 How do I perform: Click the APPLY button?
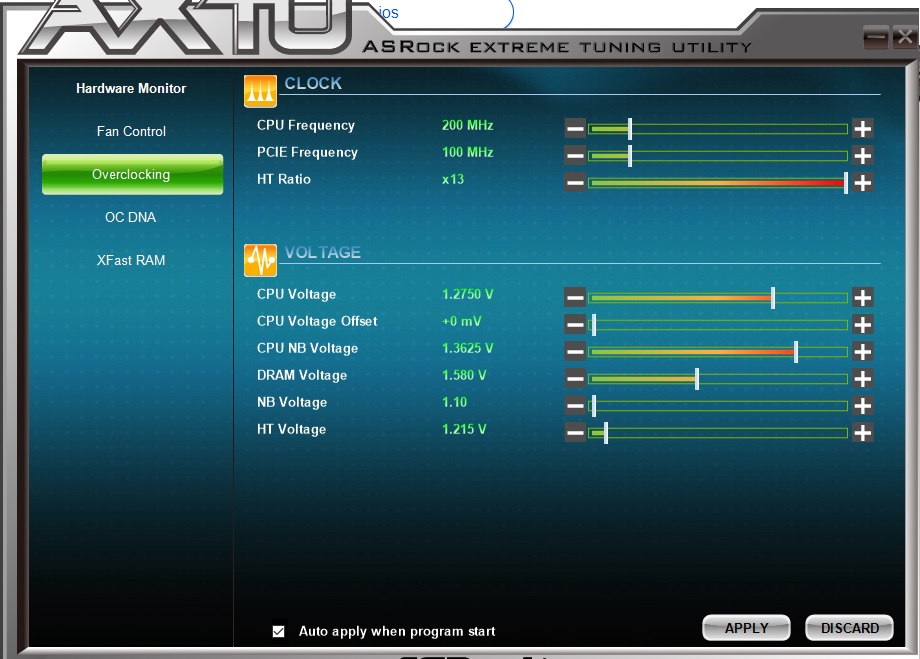point(746,628)
